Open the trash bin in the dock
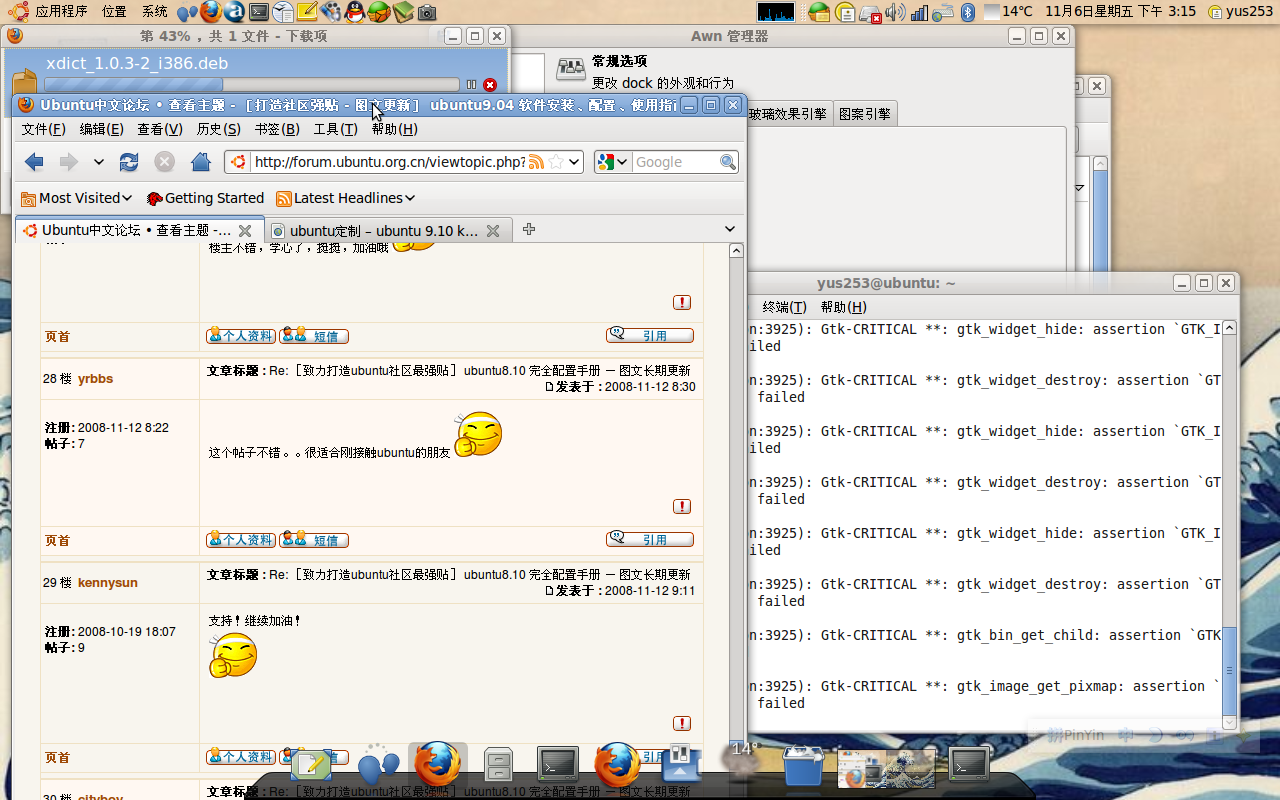Viewport: 1280px width, 800px height. (803, 765)
